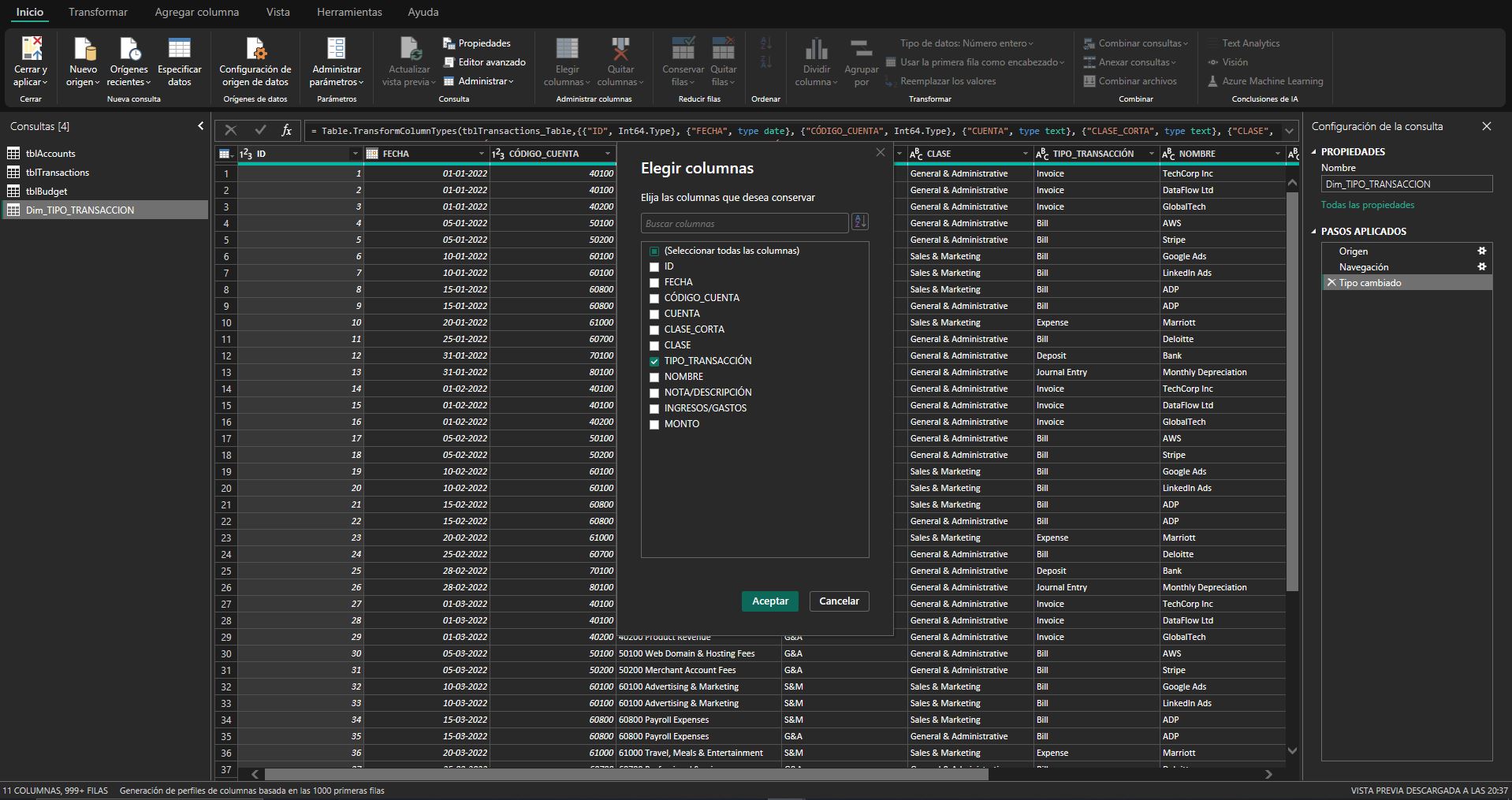Open NOMBRE column filter dropdown
1512x800 pixels.
(1277, 154)
